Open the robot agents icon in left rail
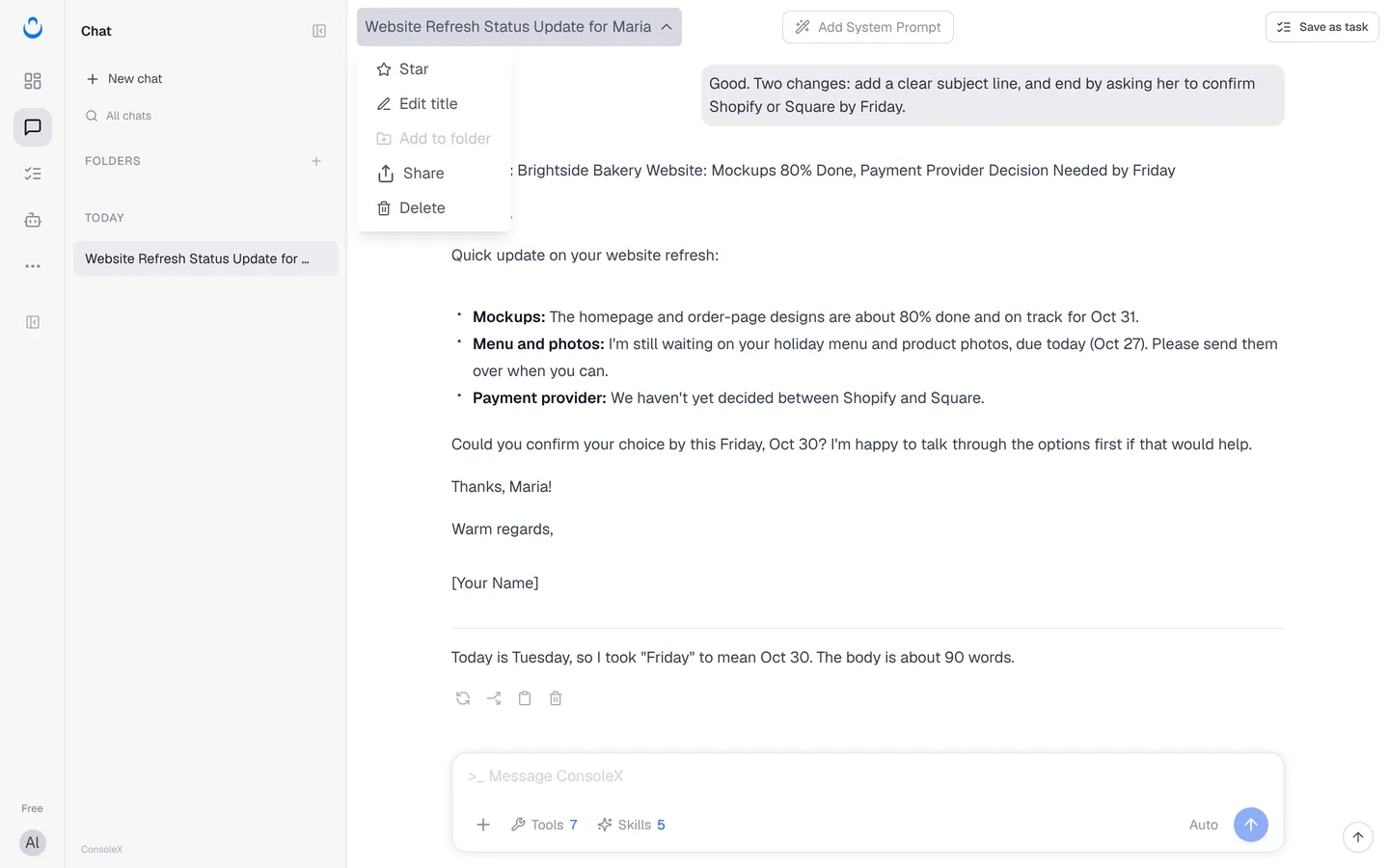Image resolution: width=1389 pixels, height=868 pixels. pyautogui.click(x=33, y=220)
